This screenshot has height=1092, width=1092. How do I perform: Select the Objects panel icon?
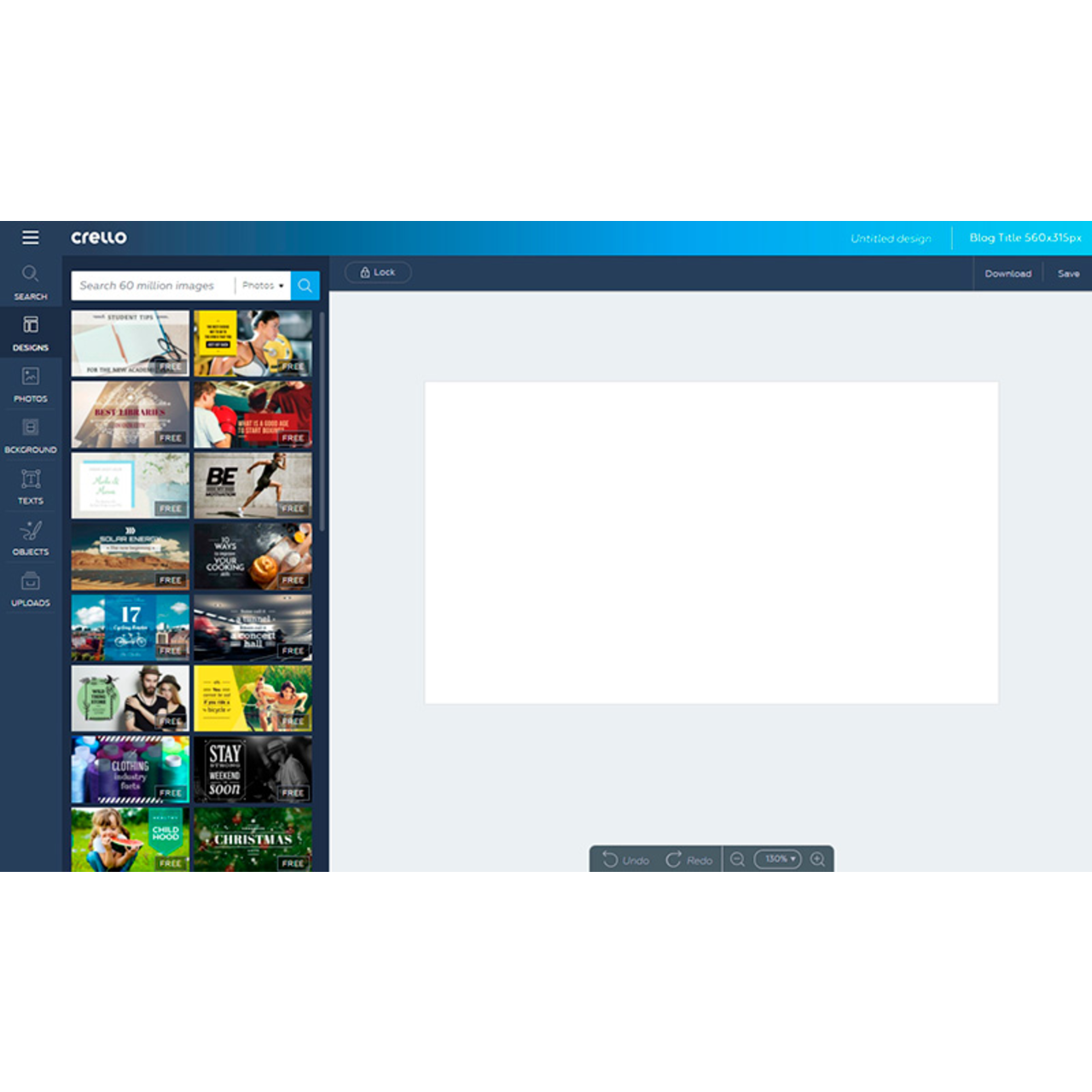[x=31, y=536]
